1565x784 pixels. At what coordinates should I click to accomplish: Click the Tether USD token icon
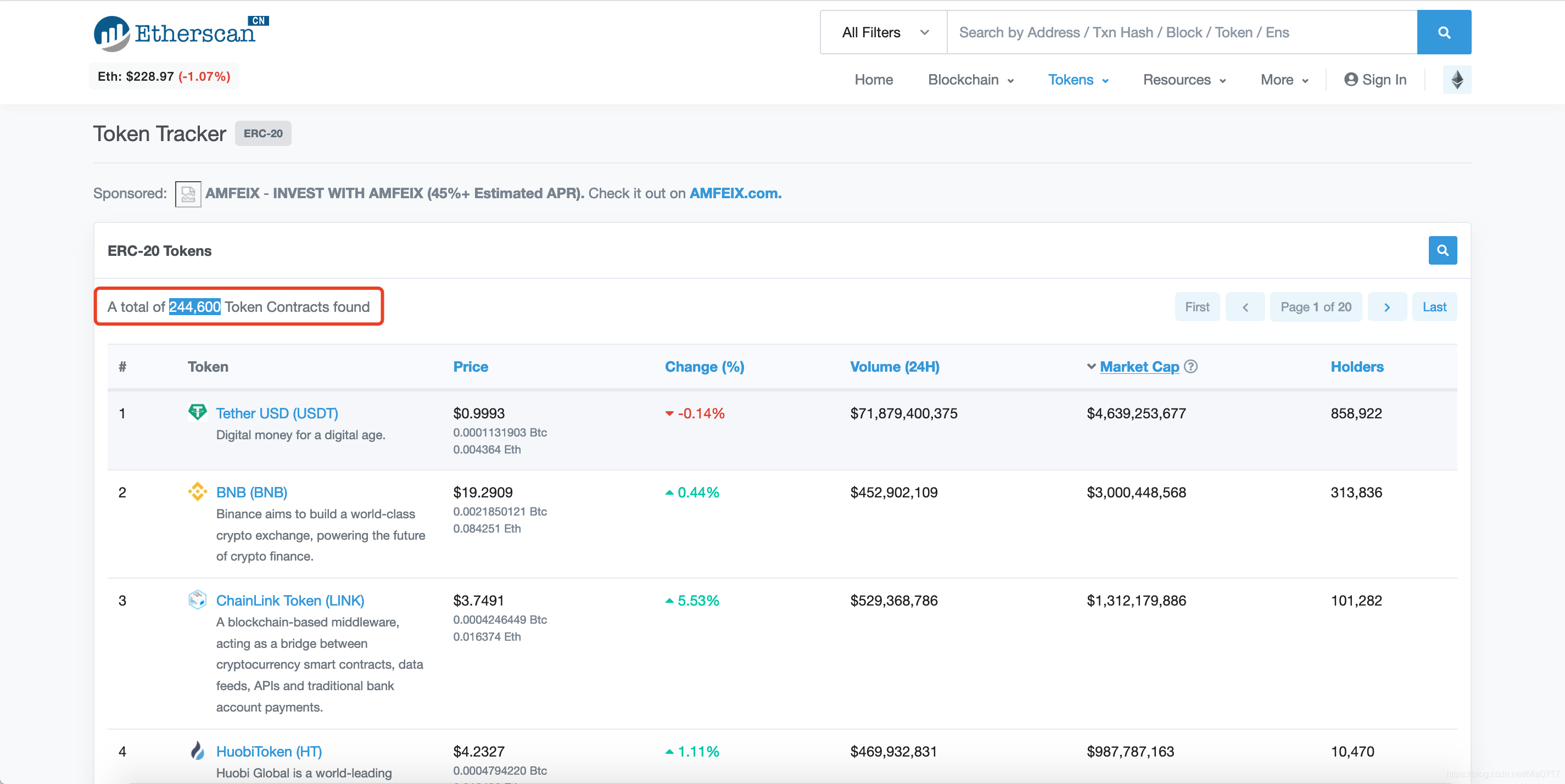click(x=197, y=412)
